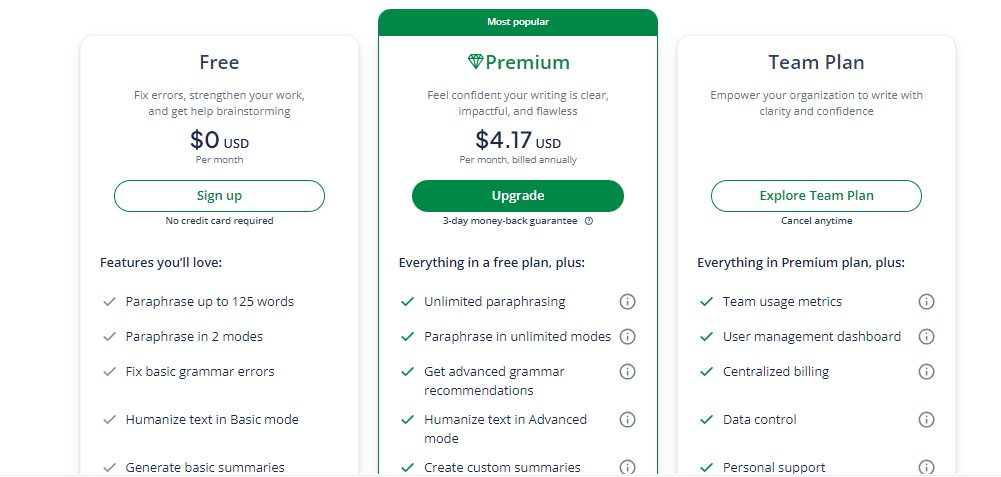Click info icon for Create custom summaries
This screenshot has height=477, width=1001.
pyautogui.click(x=628, y=467)
